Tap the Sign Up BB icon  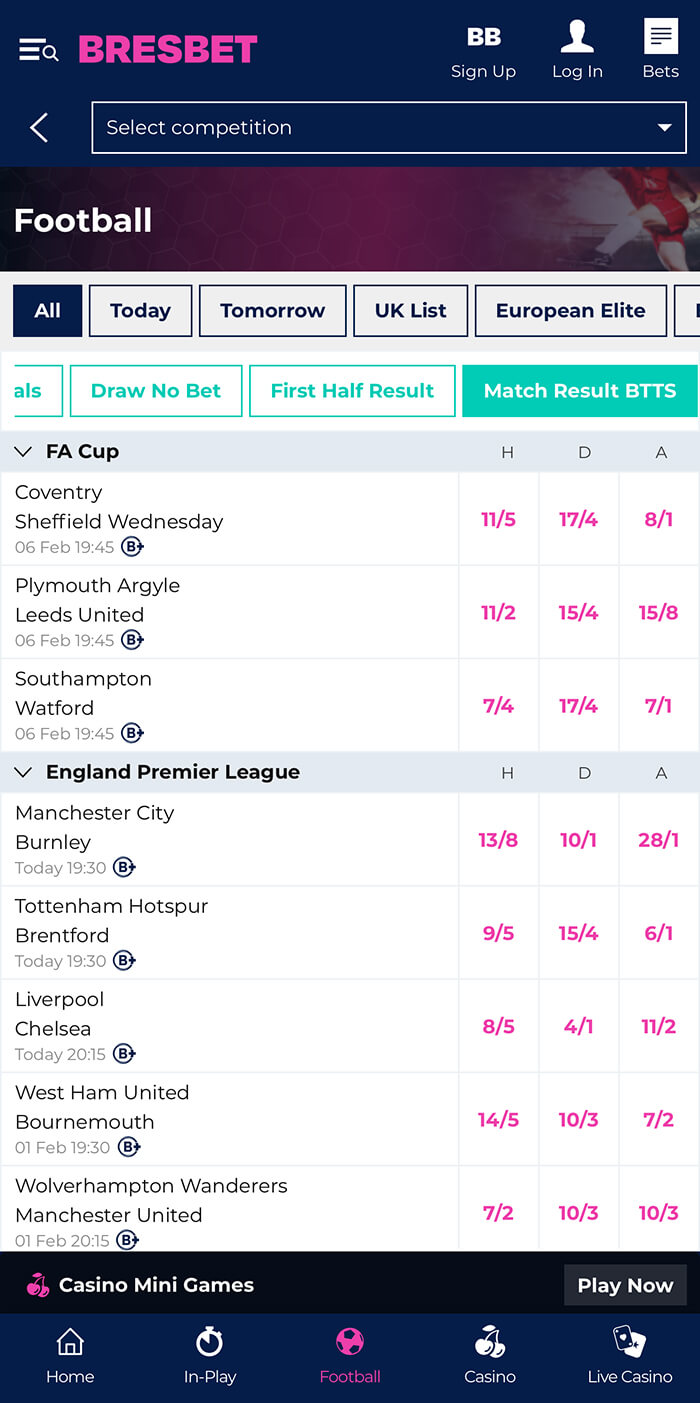point(484,37)
